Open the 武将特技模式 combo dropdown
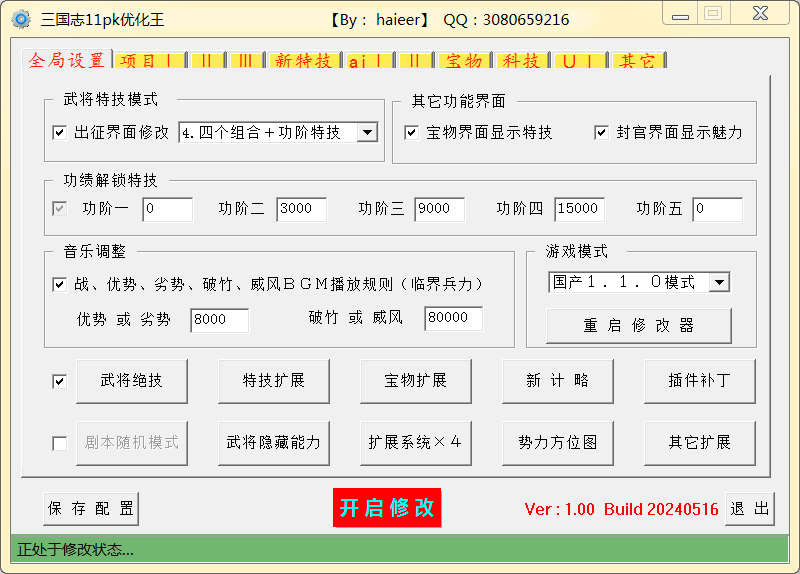This screenshot has width=800, height=574. (366, 132)
